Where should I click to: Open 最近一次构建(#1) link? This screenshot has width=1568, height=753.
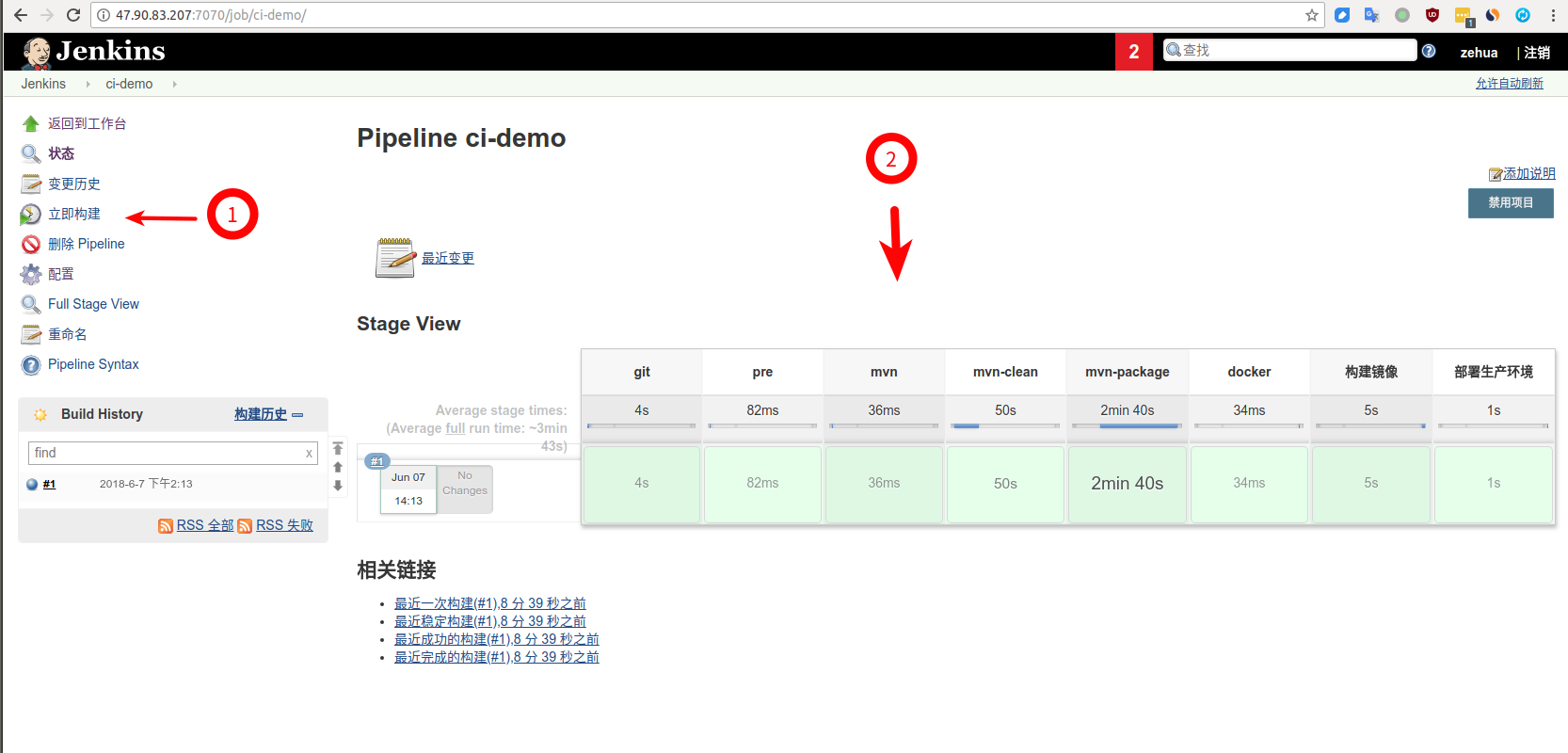point(489,603)
